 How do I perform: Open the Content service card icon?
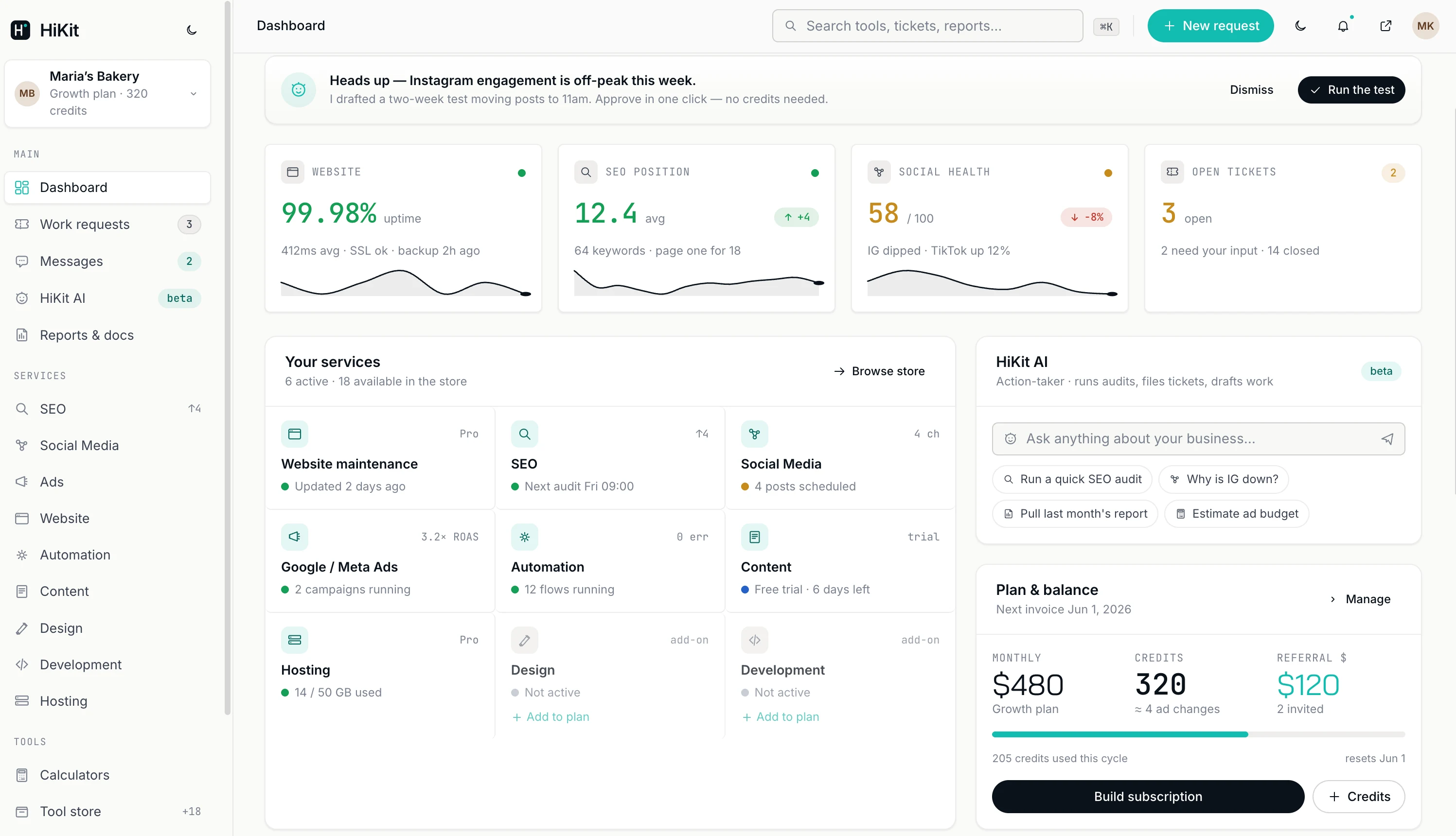754,537
